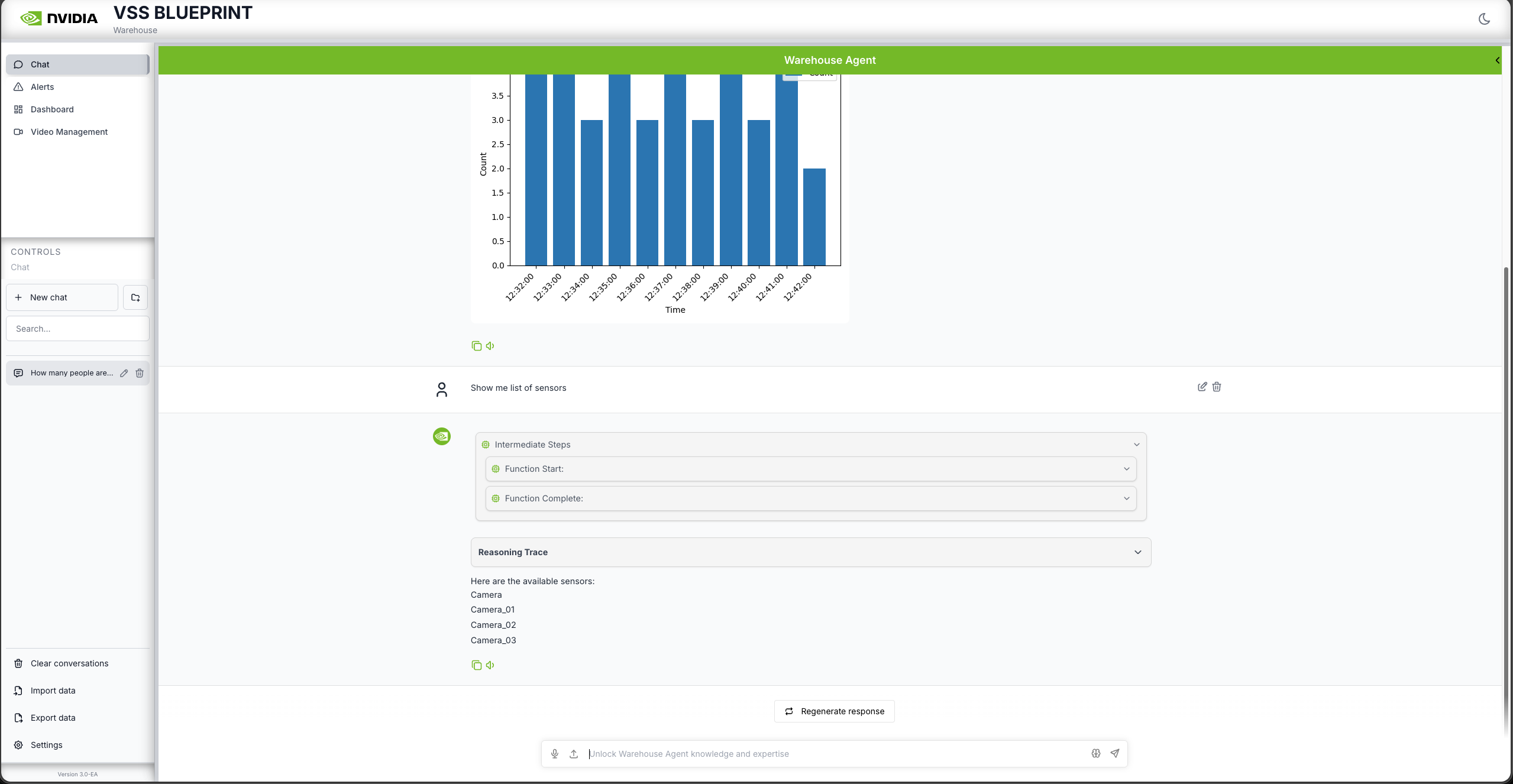The height and width of the screenshot is (784, 1513).
Task: Delete the 'Show me list of sensors' message
Action: pyautogui.click(x=1217, y=387)
